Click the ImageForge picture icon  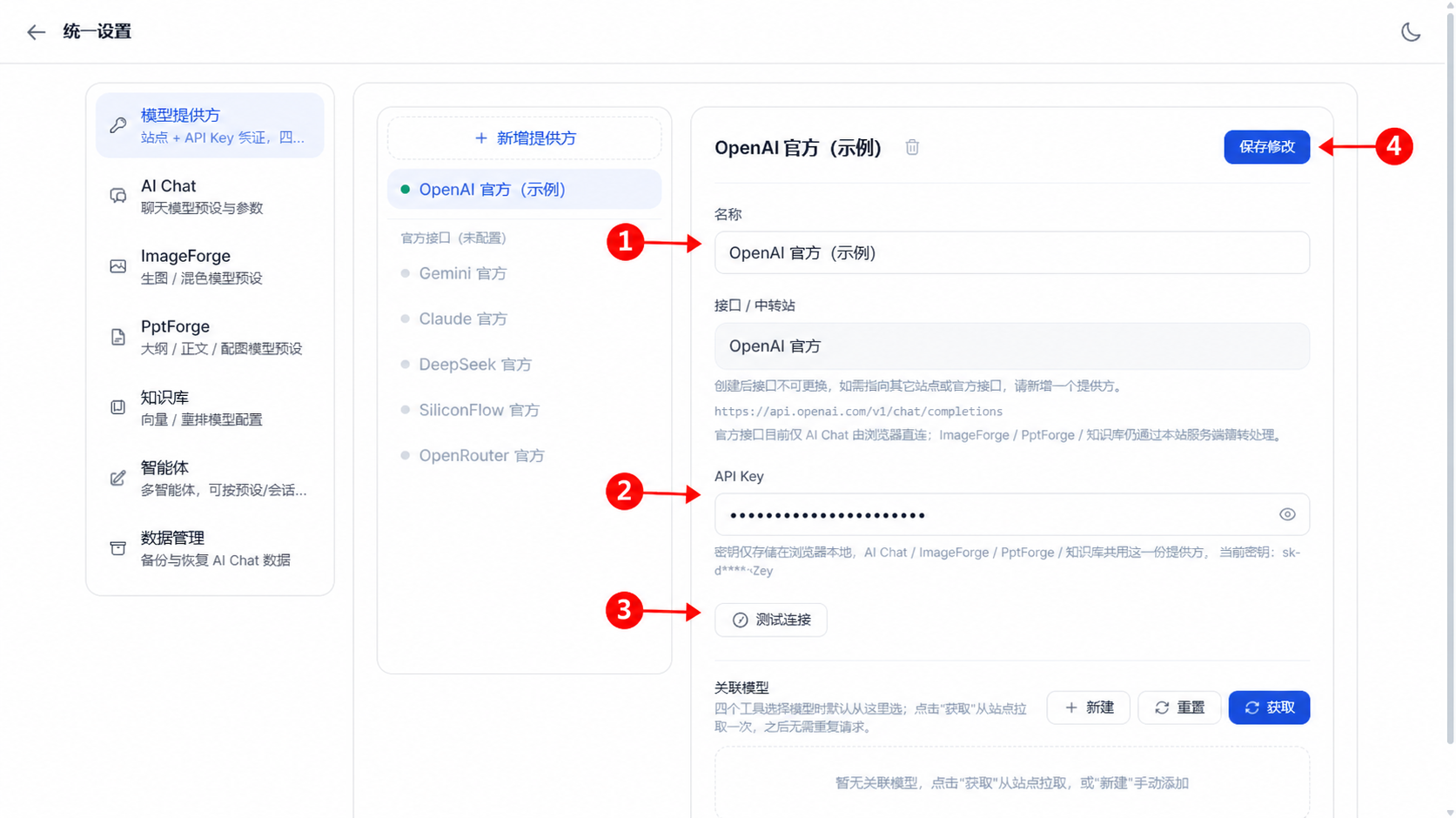click(x=118, y=266)
